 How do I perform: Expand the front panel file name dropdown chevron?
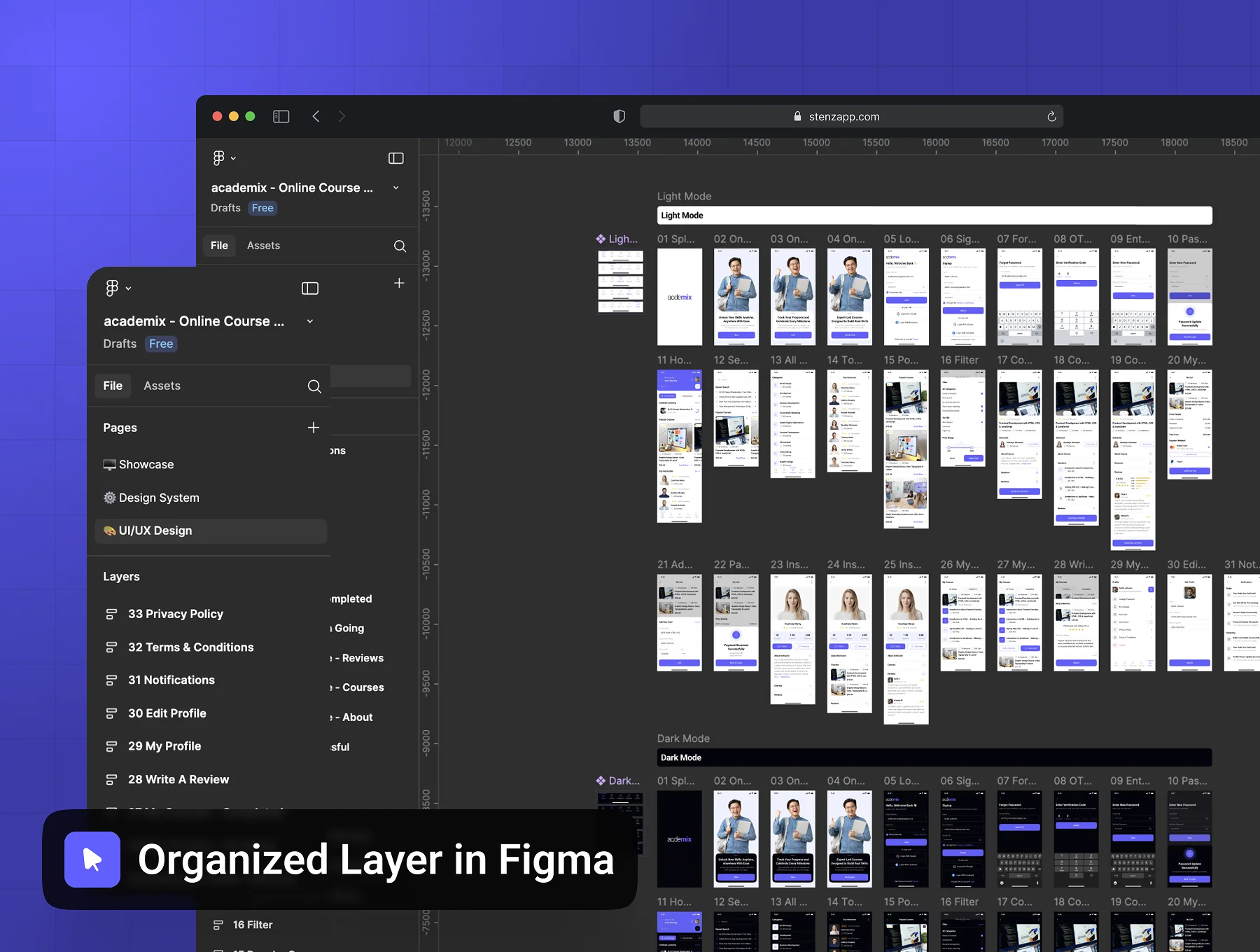tap(310, 321)
